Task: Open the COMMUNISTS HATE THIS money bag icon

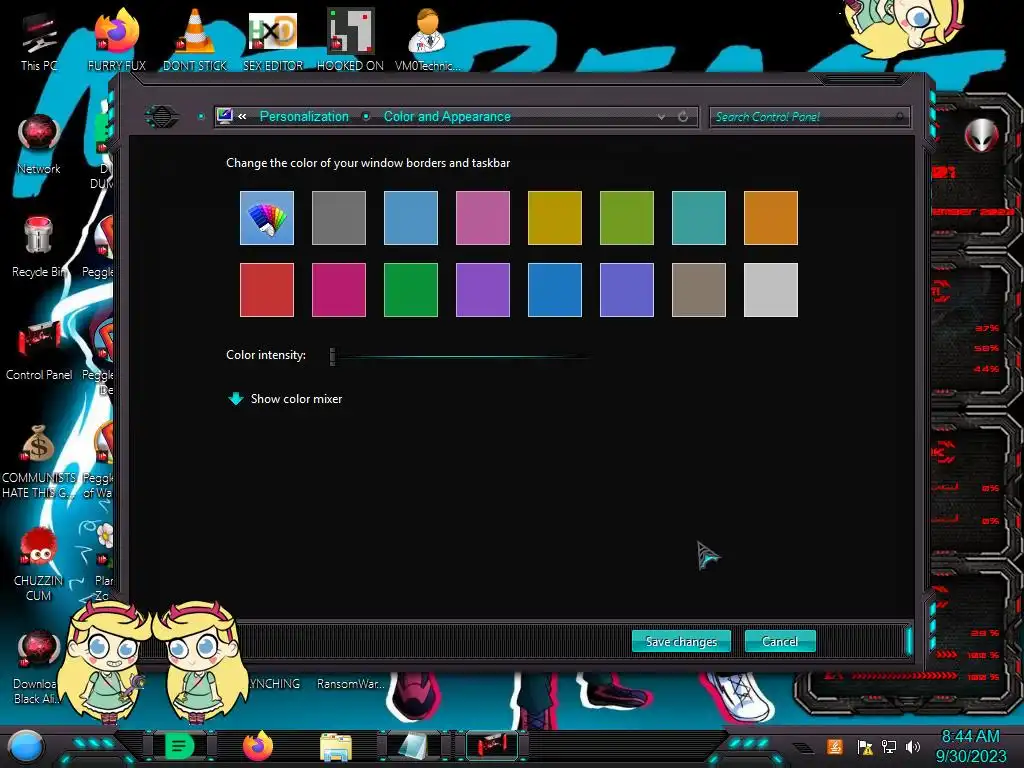Action: [x=39, y=462]
